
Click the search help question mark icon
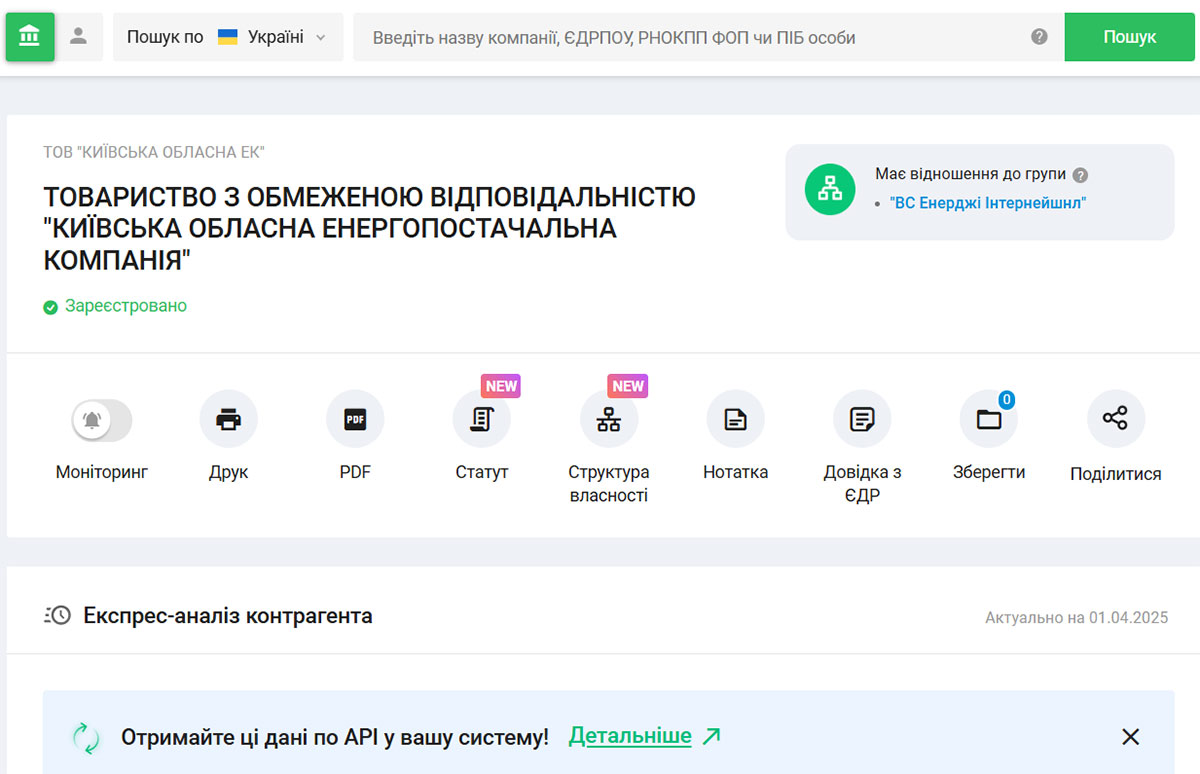tap(1039, 37)
